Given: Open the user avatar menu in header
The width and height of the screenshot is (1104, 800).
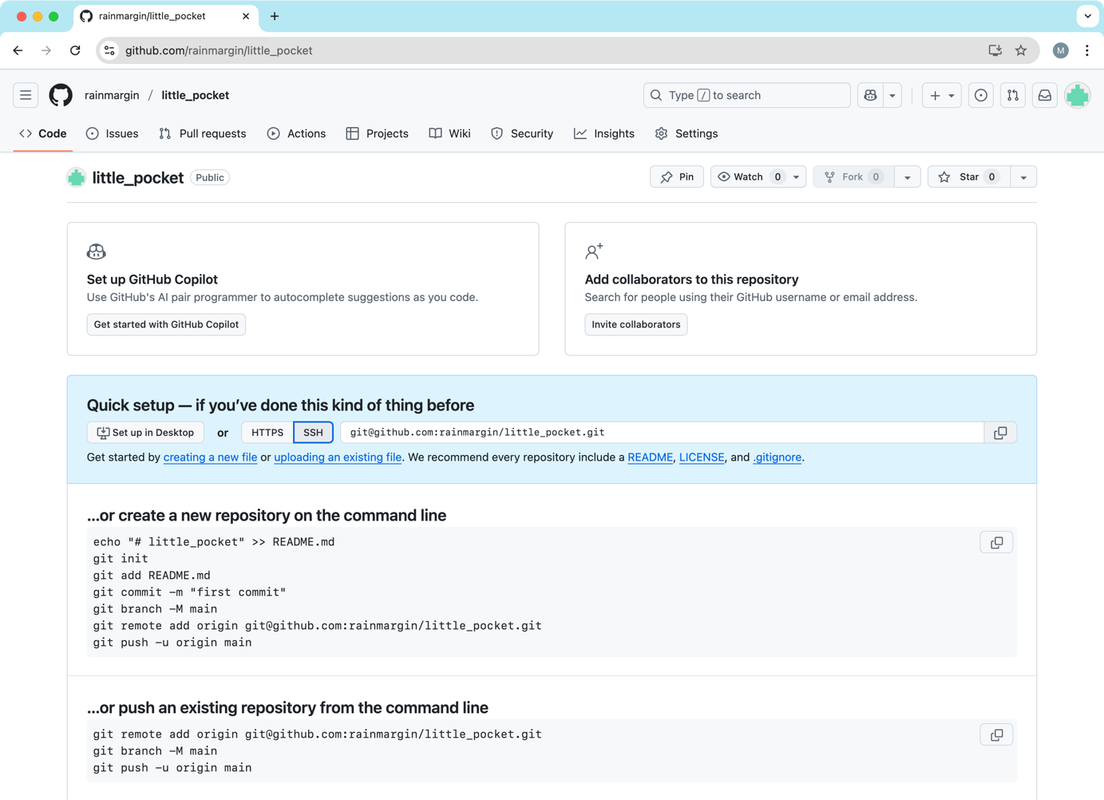Looking at the screenshot, I should (1077, 95).
